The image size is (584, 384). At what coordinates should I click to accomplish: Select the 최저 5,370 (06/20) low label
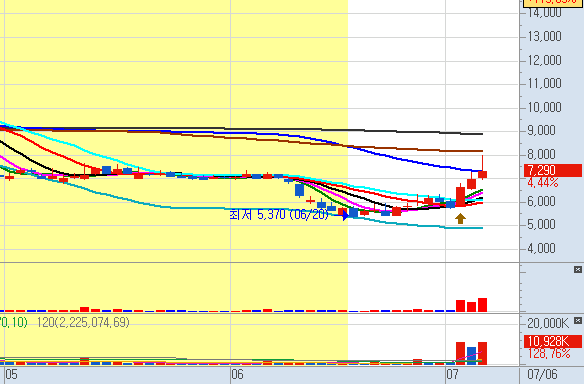pos(279,215)
